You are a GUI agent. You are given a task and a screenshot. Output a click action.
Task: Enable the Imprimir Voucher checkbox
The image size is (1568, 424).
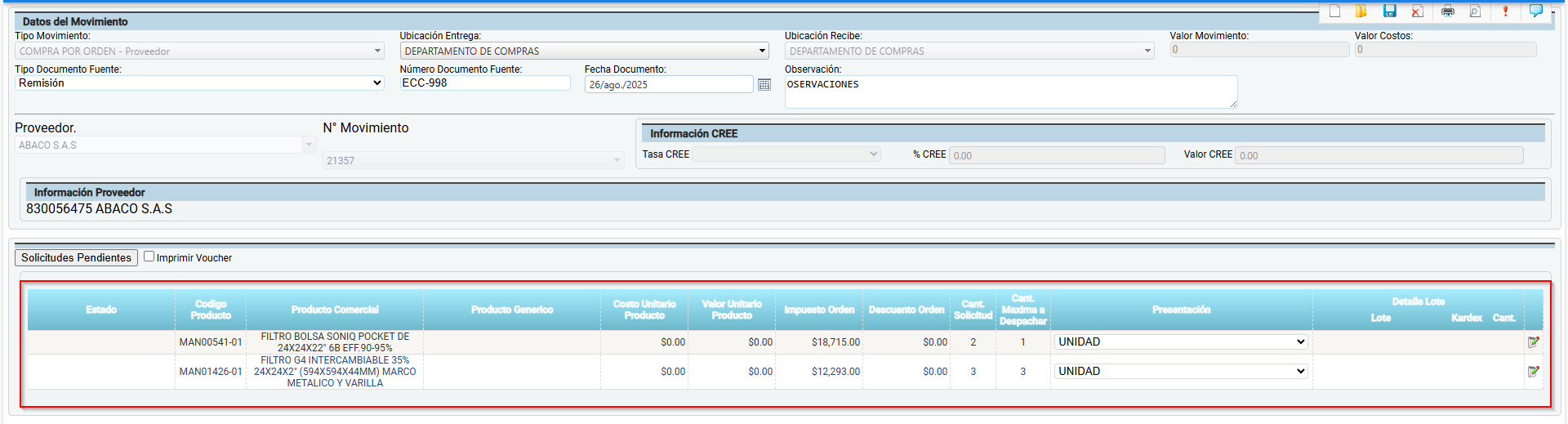coord(149,257)
